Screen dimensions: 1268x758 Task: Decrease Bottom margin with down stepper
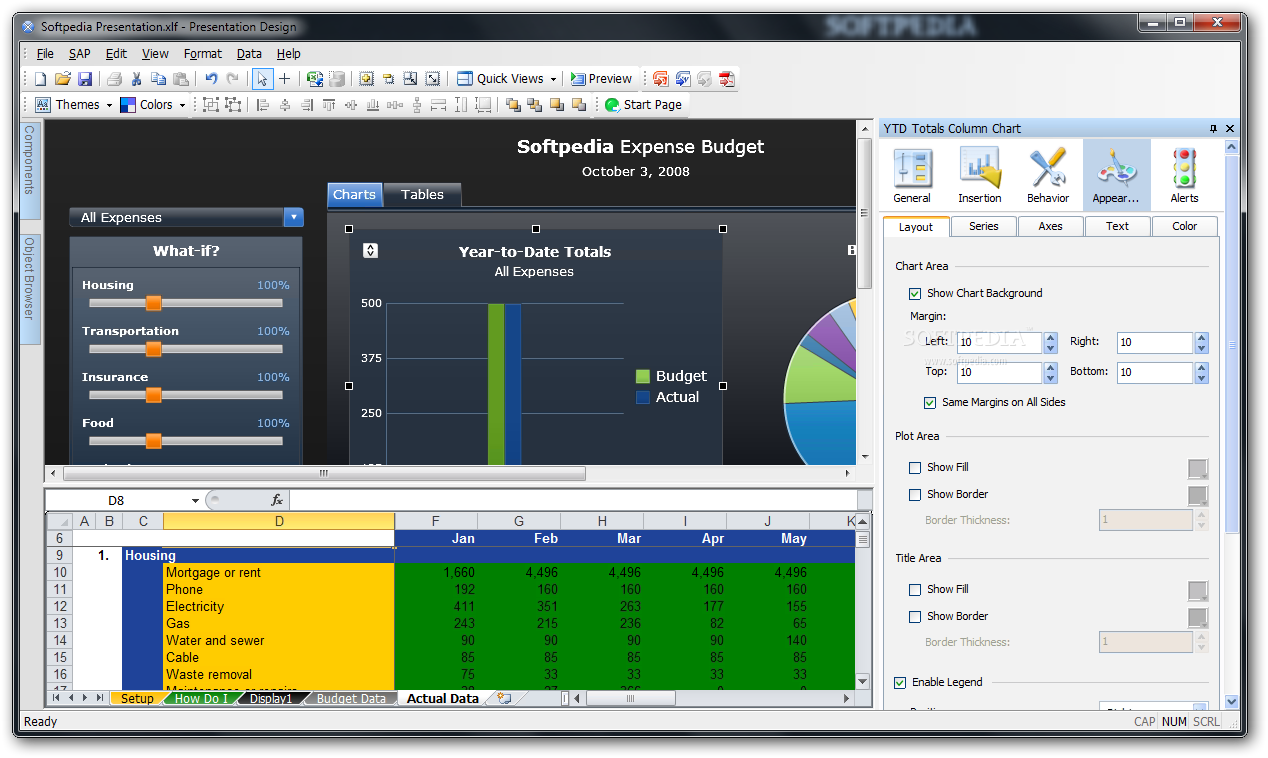(1201, 378)
